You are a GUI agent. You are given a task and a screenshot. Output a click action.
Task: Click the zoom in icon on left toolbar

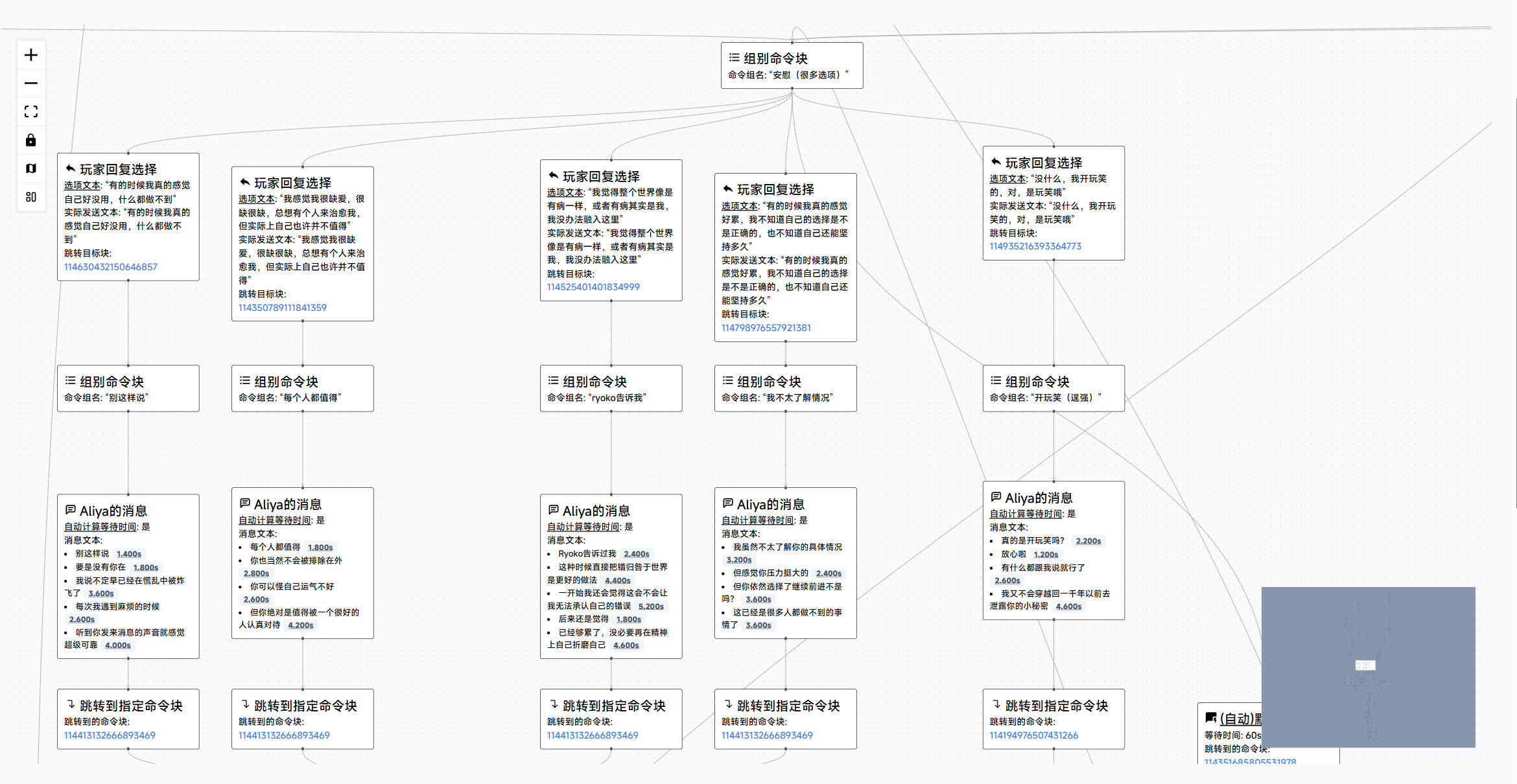pyautogui.click(x=31, y=55)
